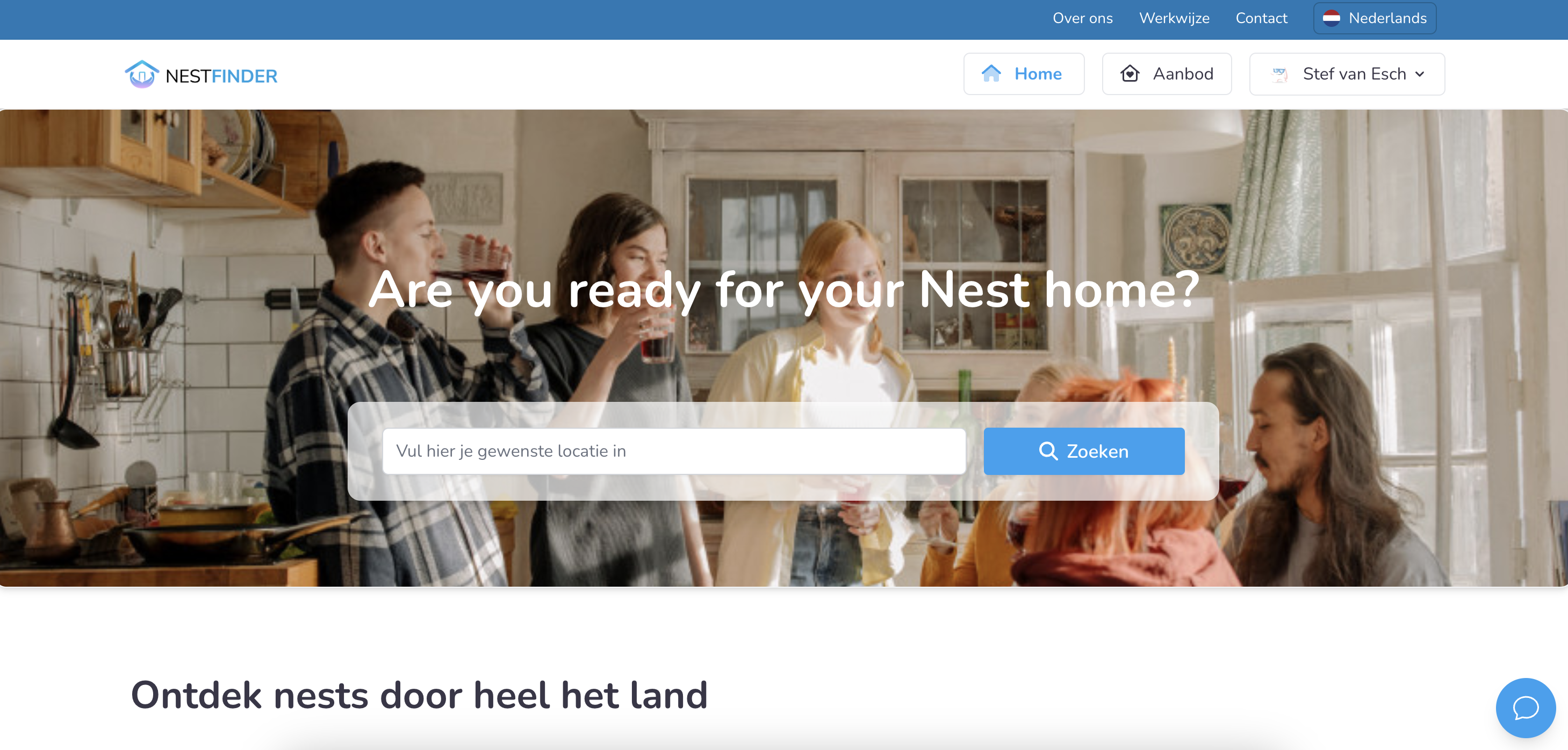Expand the Stef van Esch chevron
This screenshot has height=750, width=1568.
tap(1420, 74)
